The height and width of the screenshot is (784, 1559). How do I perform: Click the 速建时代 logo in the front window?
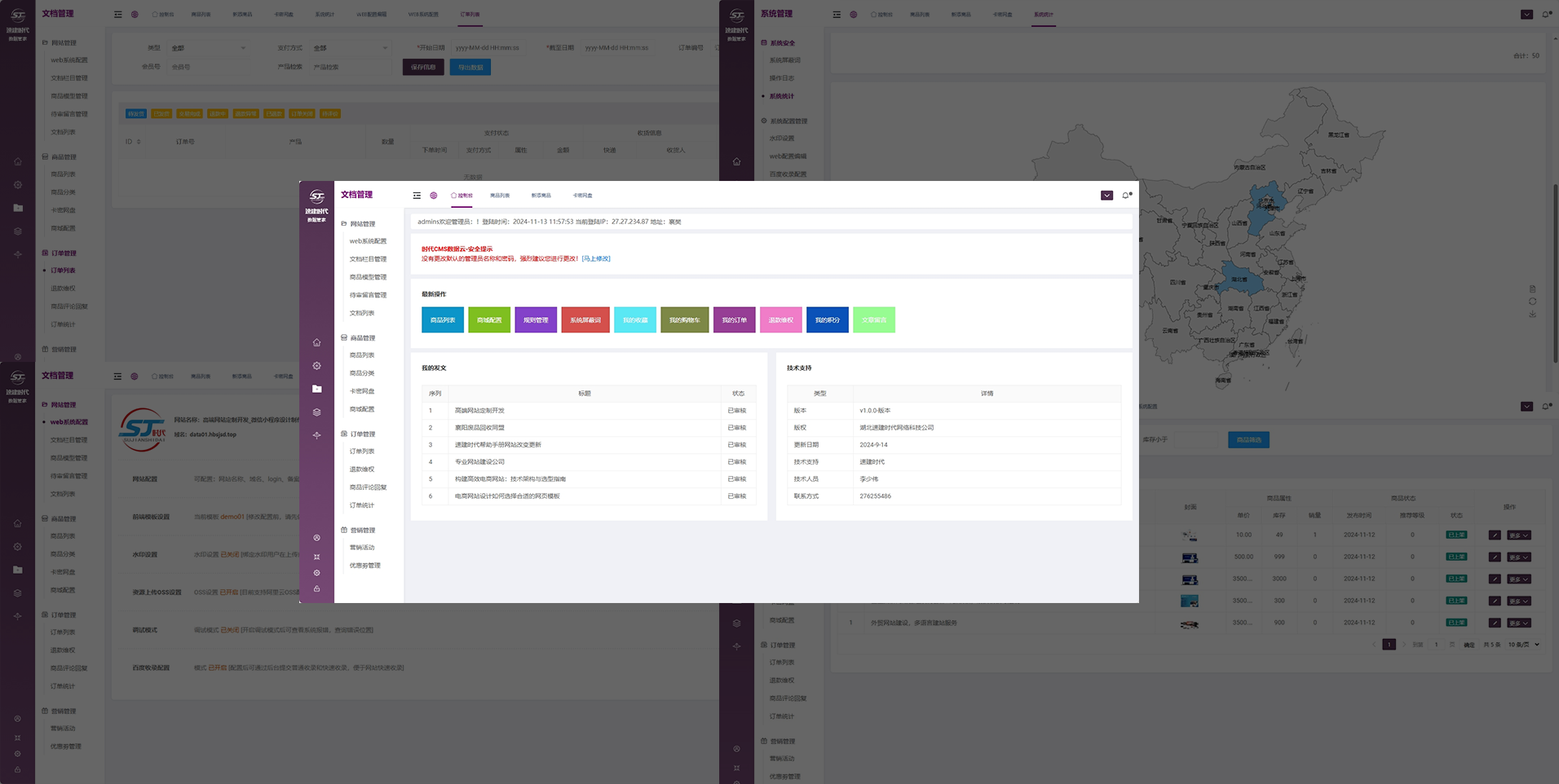click(316, 204)
